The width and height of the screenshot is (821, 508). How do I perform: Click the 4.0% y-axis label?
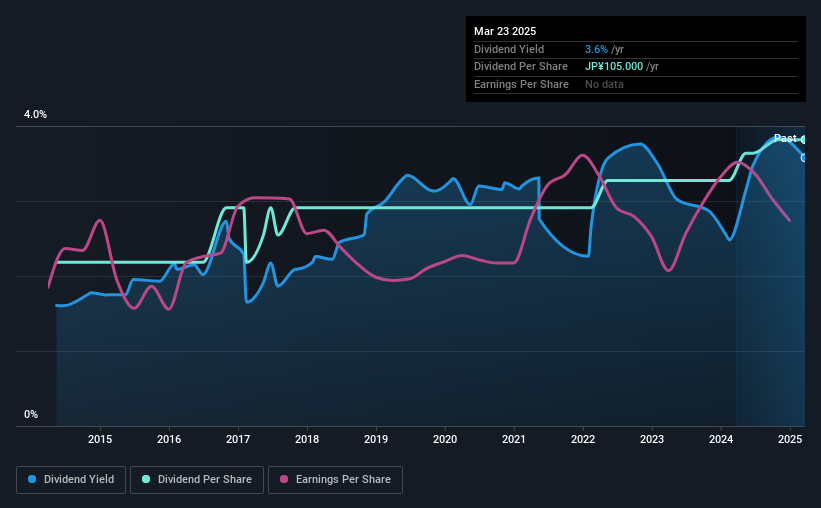point(35,115)
